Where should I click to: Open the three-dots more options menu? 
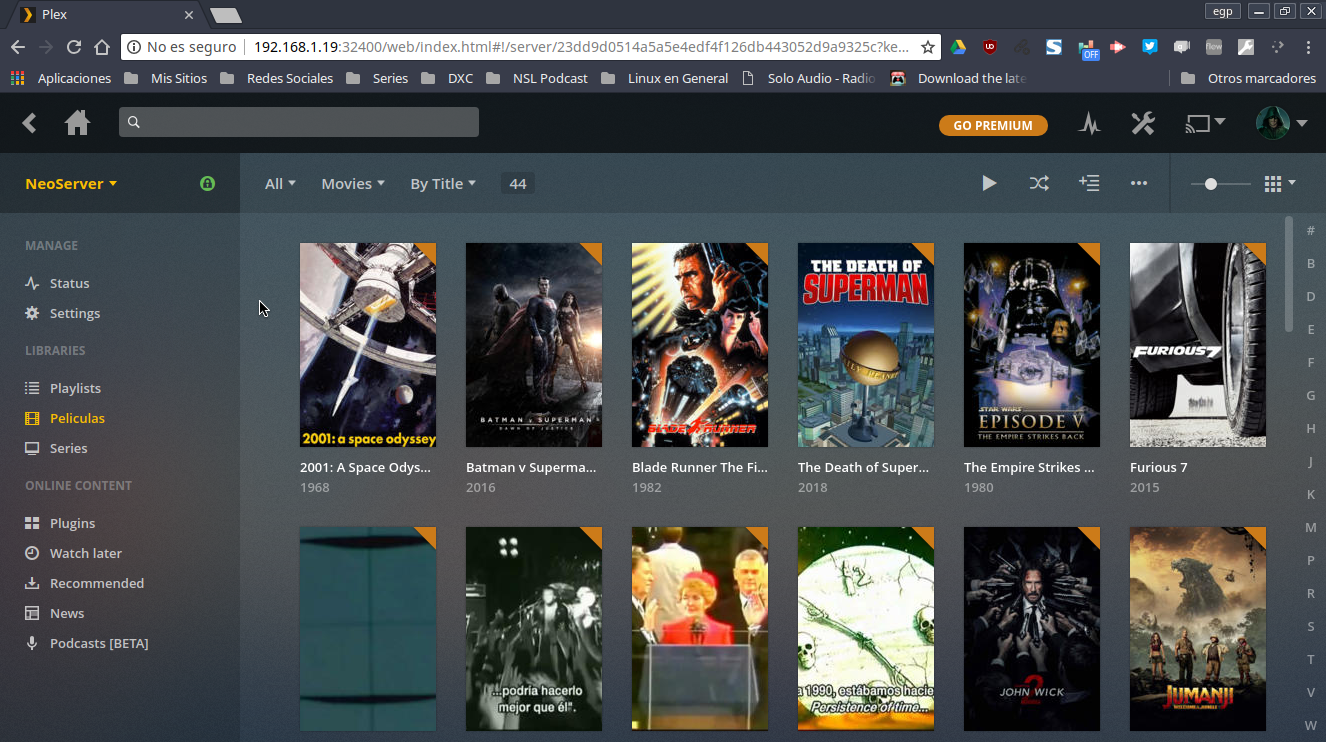point(1139,183)
